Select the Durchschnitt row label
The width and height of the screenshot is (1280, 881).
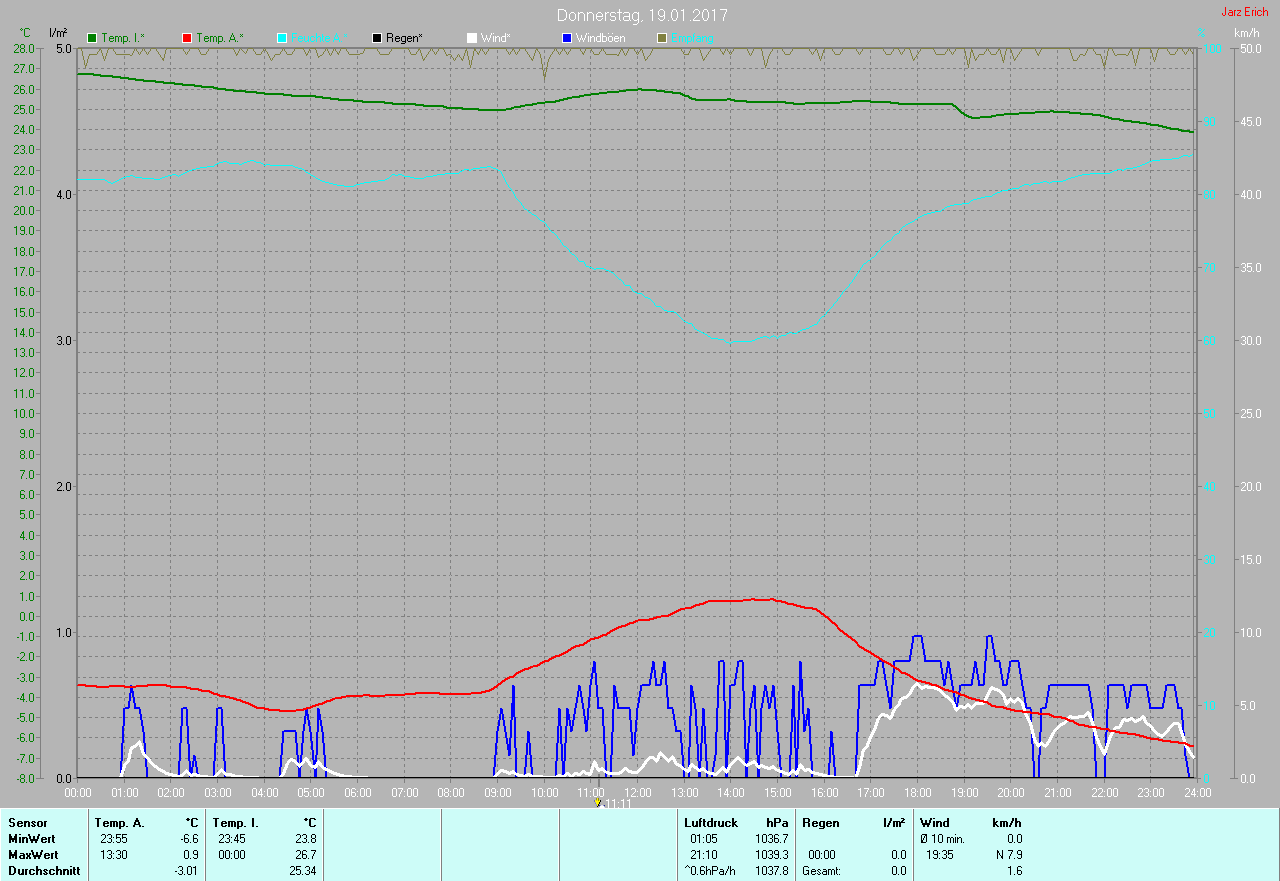pos(44,871)
